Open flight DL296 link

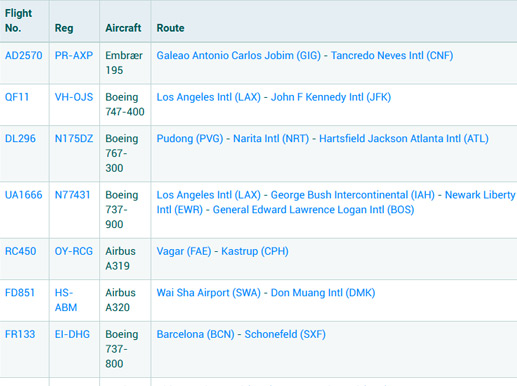pyautogui.click(x=20, y=138)
